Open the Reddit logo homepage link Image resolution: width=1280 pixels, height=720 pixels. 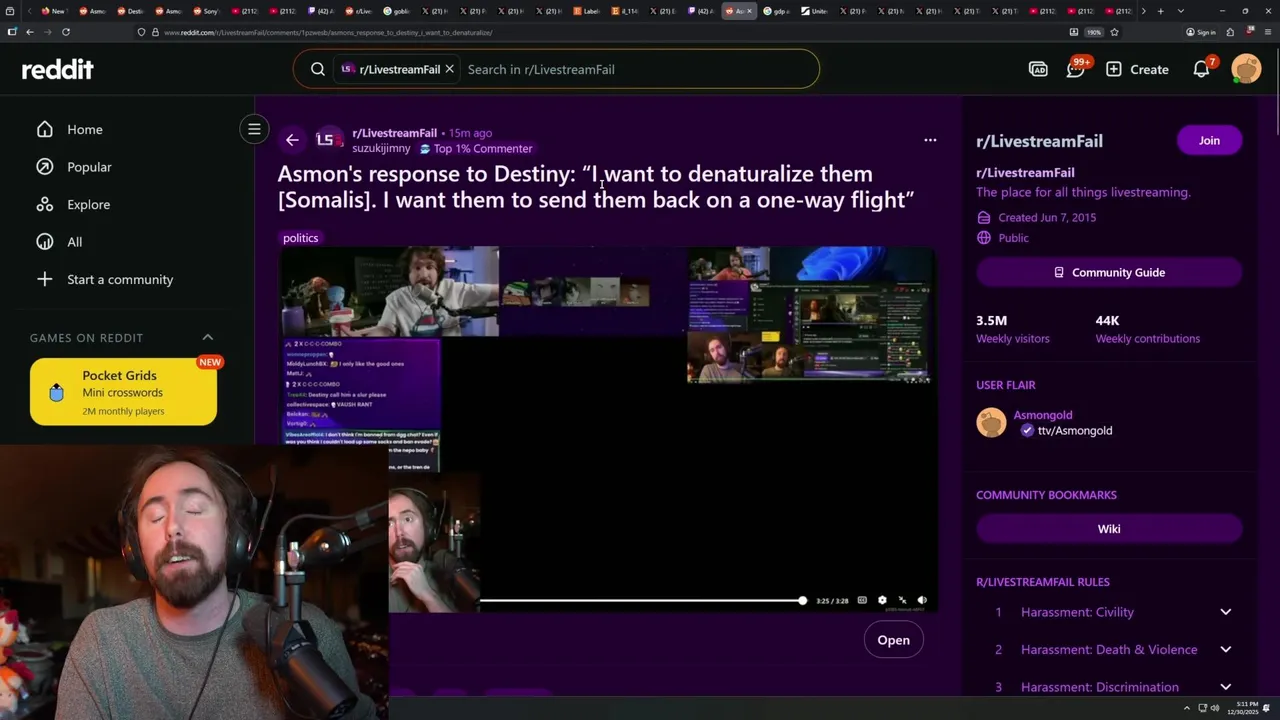click(x=58, y=69)
